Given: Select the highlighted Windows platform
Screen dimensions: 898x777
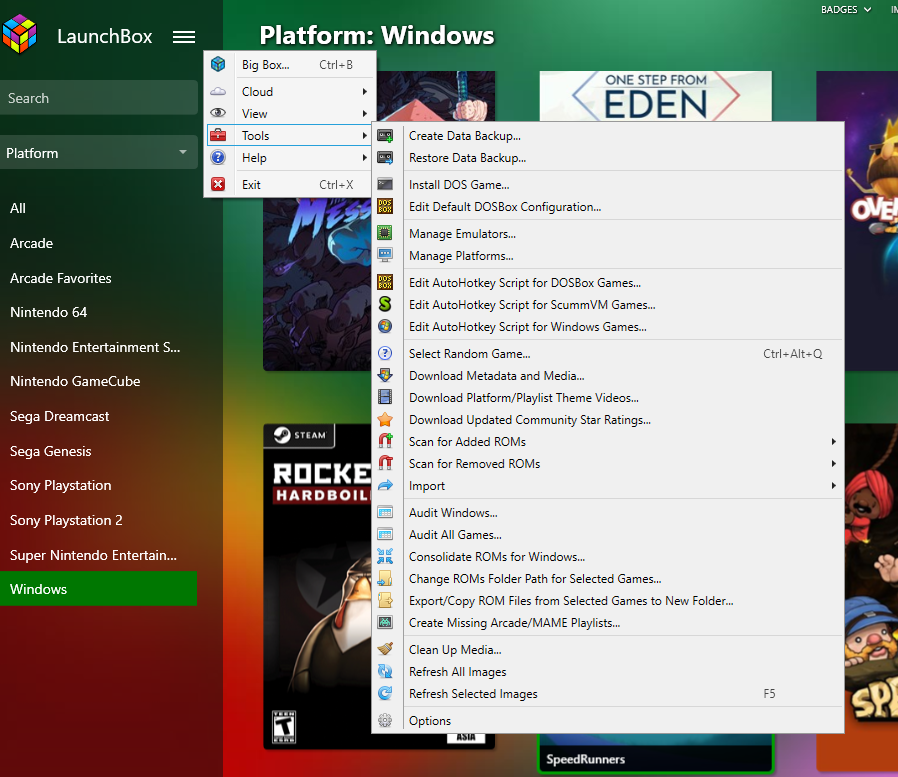Looking at the screenshot, I should click(99, 589).
